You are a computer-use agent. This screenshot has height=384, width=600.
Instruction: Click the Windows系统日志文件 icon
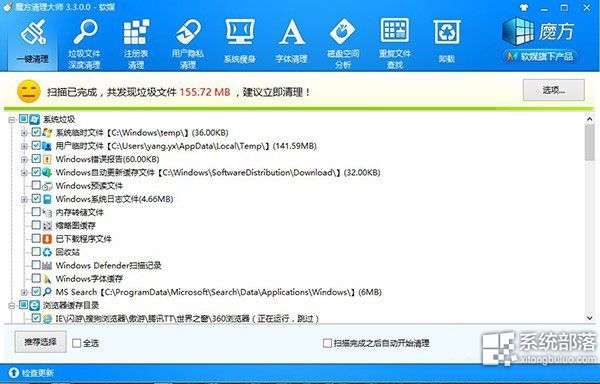pyautogui.click(x=47, y=199)
